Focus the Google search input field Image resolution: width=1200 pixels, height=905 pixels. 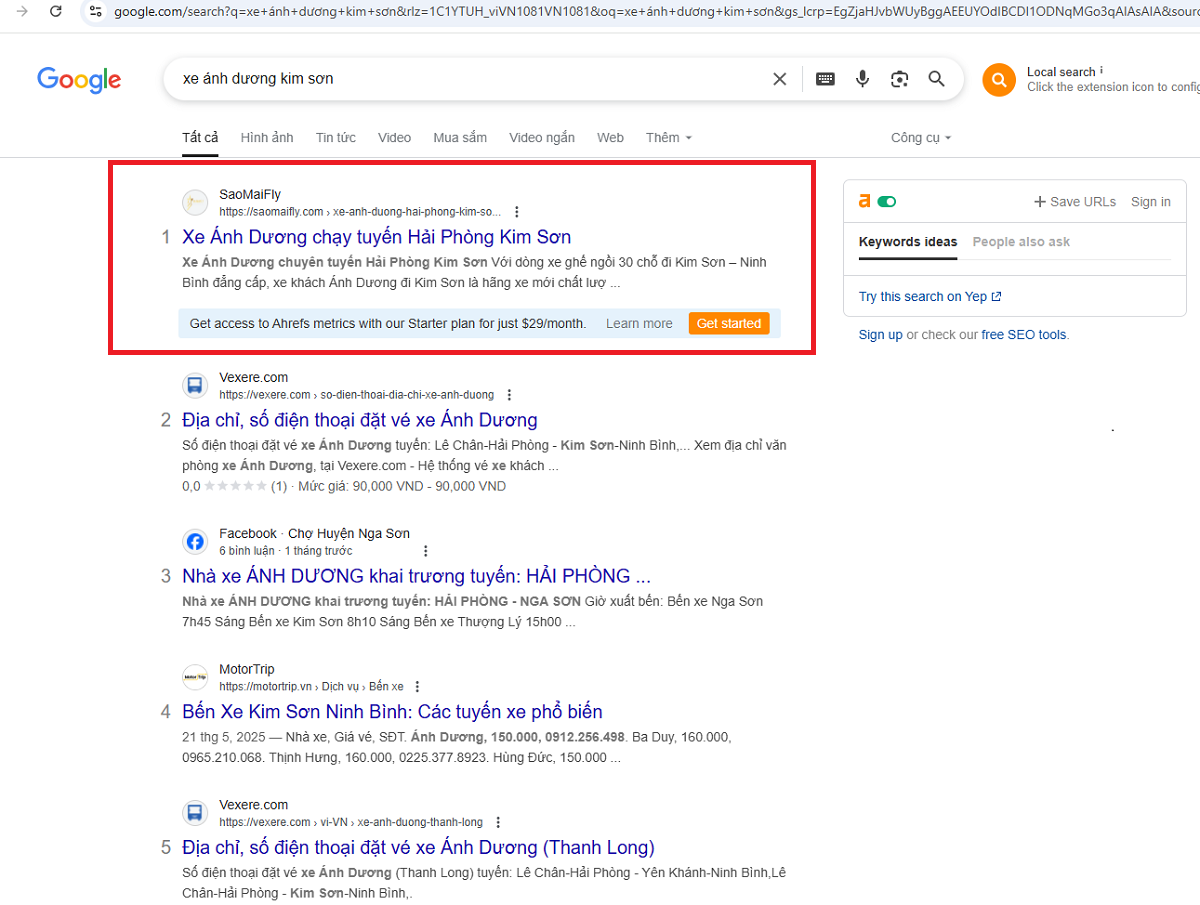[x=470, y=79]
